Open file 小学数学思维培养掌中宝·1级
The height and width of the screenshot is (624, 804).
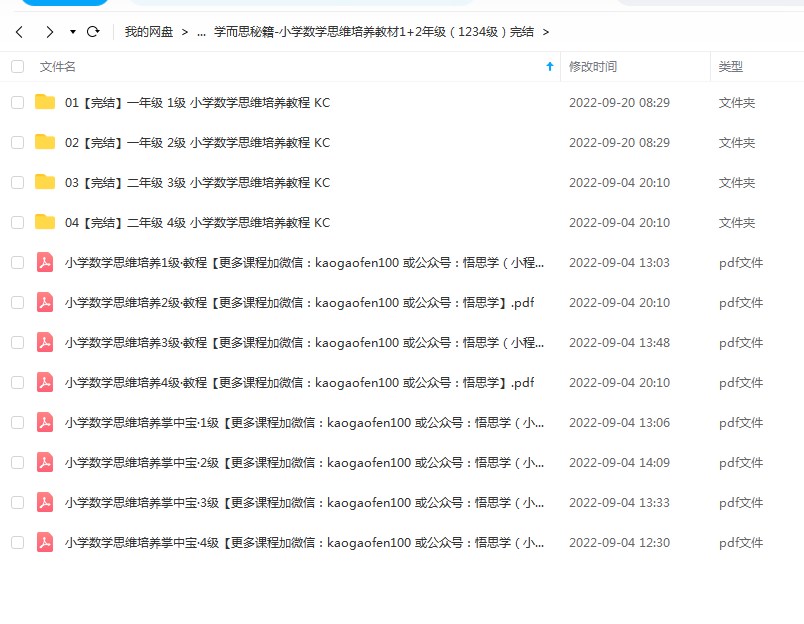point(304,422)
